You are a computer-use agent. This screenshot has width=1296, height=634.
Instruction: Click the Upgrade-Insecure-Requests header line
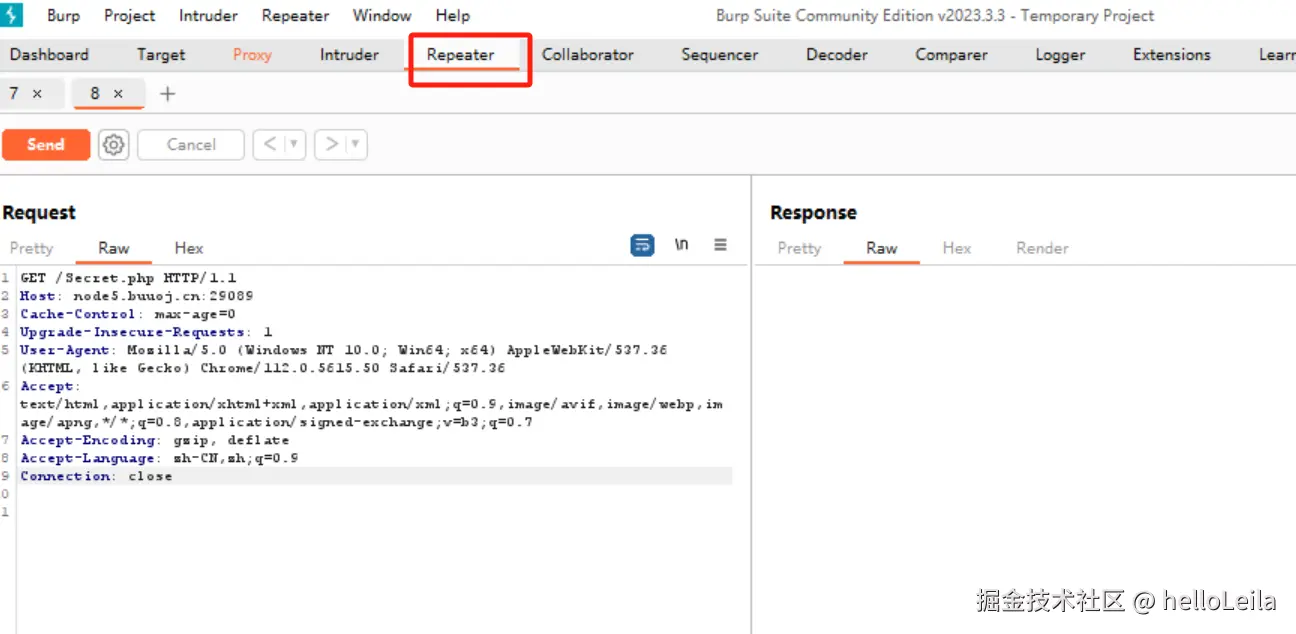click(147, 332)
